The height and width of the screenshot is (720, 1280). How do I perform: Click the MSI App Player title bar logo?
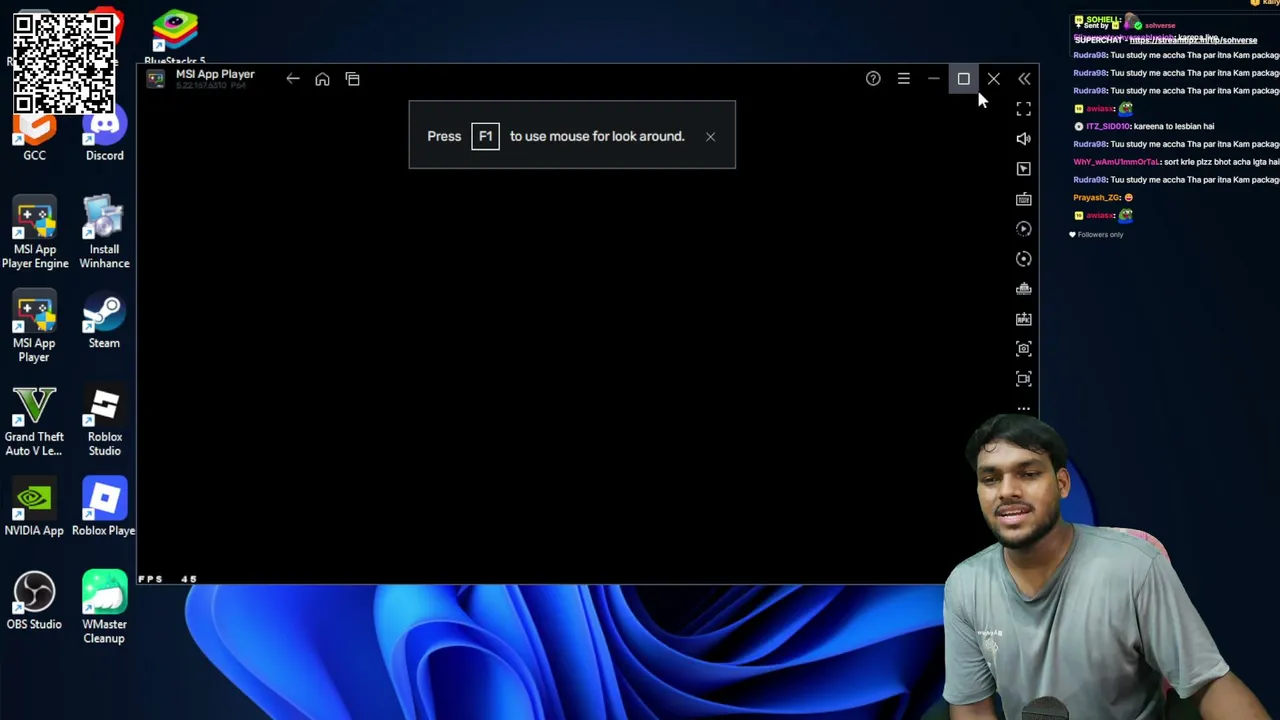(x=155, y=79)
